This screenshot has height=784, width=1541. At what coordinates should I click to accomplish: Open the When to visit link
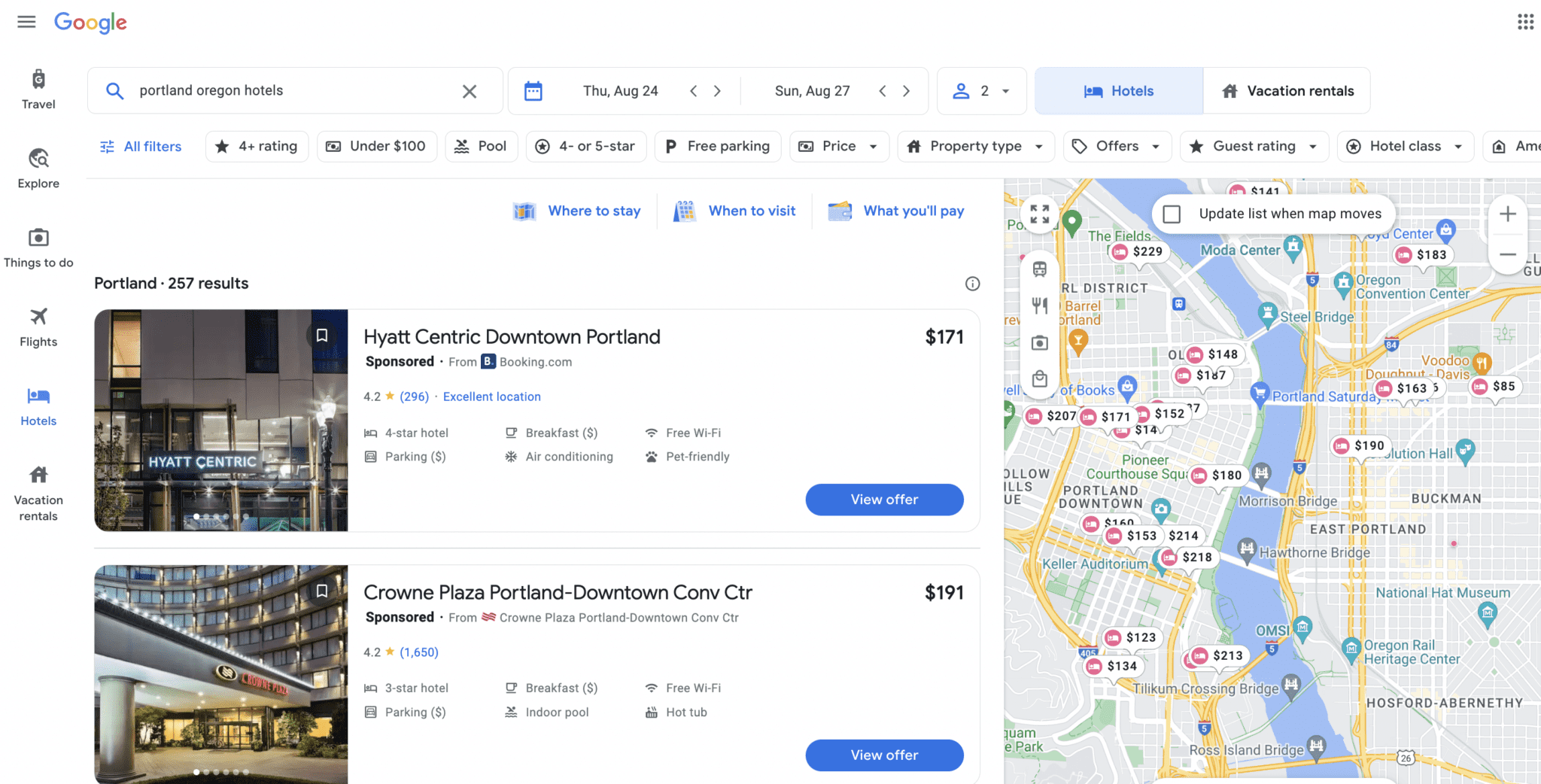coord(752,211)
